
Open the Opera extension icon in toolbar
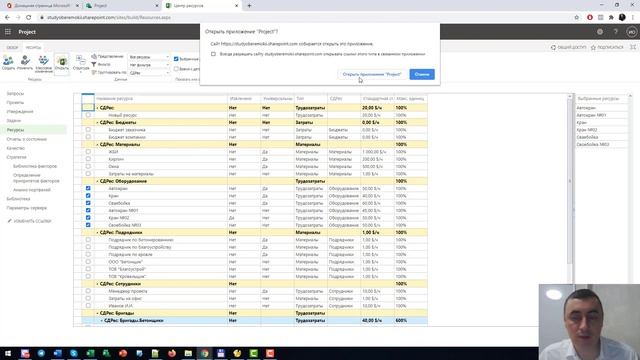coord(590,18)
